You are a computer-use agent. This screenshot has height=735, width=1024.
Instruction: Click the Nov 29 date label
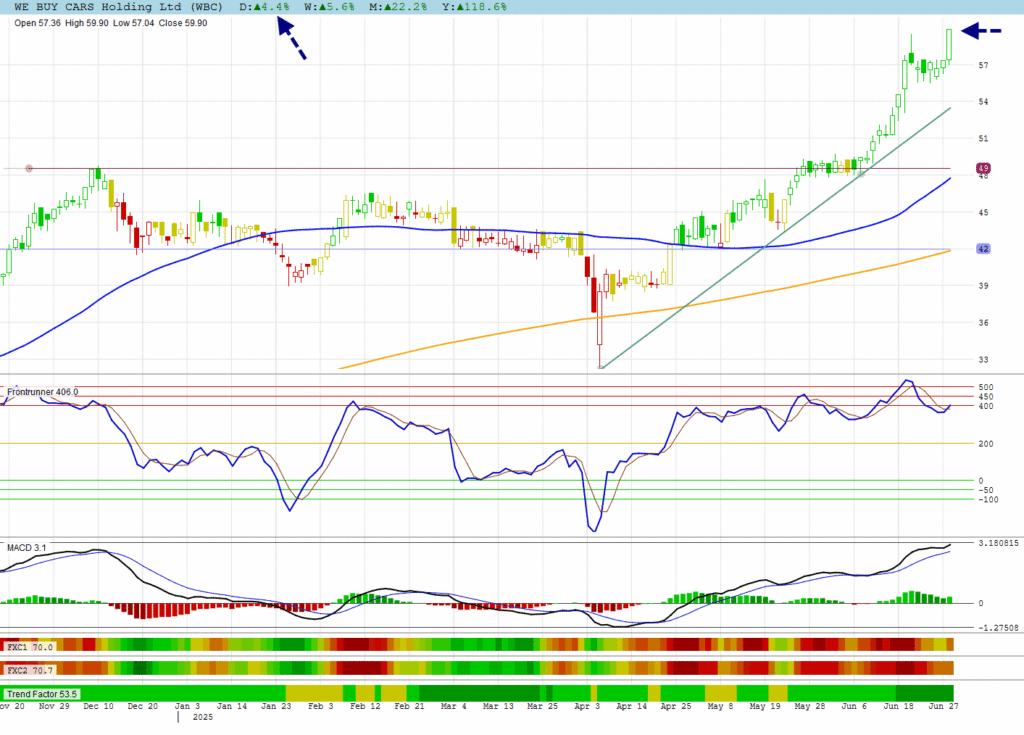(x=54, y=706)
